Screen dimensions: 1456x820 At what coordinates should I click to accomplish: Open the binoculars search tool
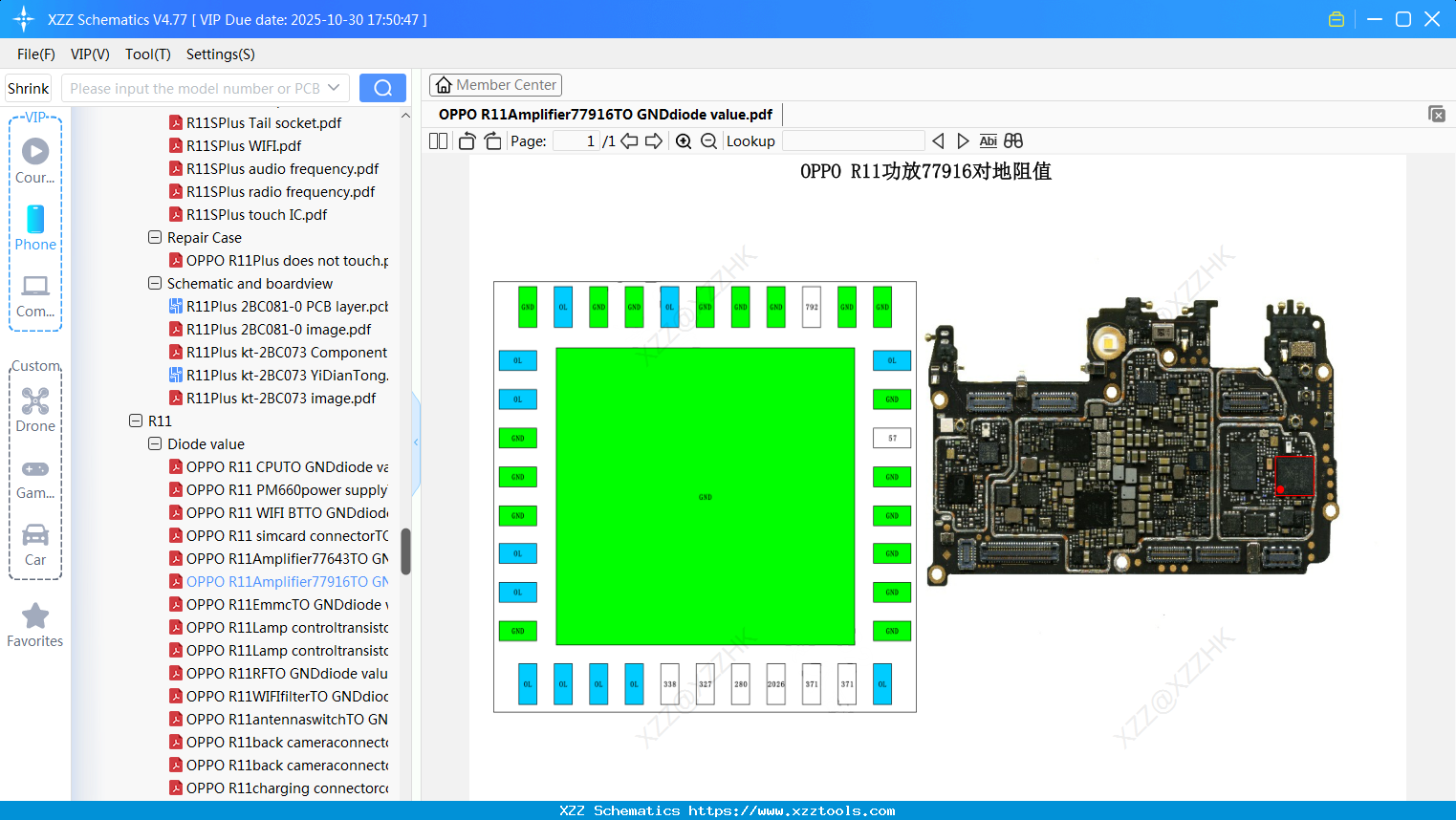click(1013, 140)
